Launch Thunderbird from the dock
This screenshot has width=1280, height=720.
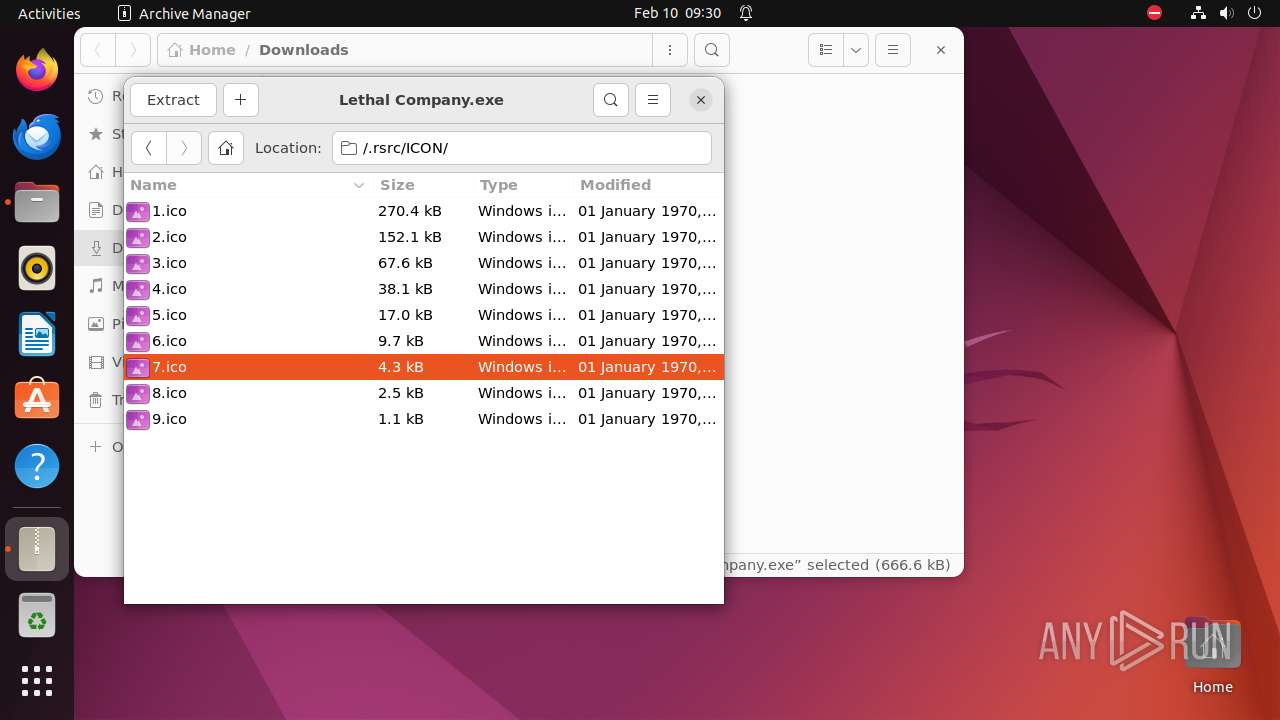pyautogui.click(x=37, y=136)
